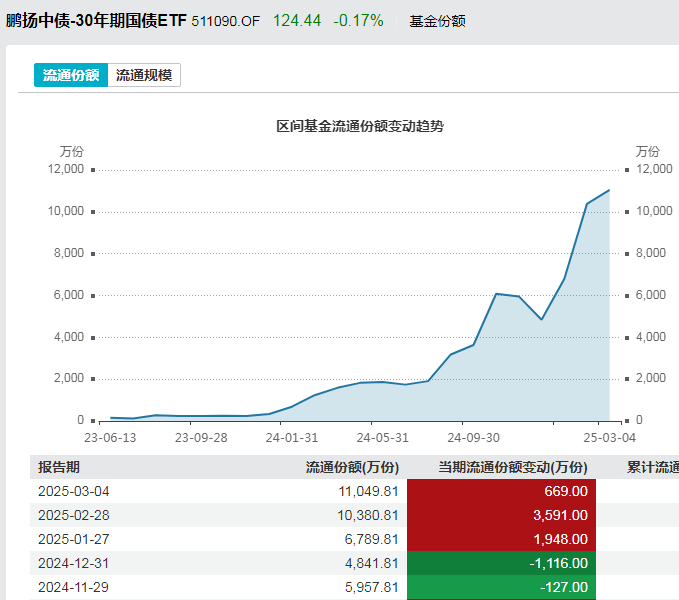Click the partially visible 累计流通 column header
679x600 pixels.
pos(652,467)
